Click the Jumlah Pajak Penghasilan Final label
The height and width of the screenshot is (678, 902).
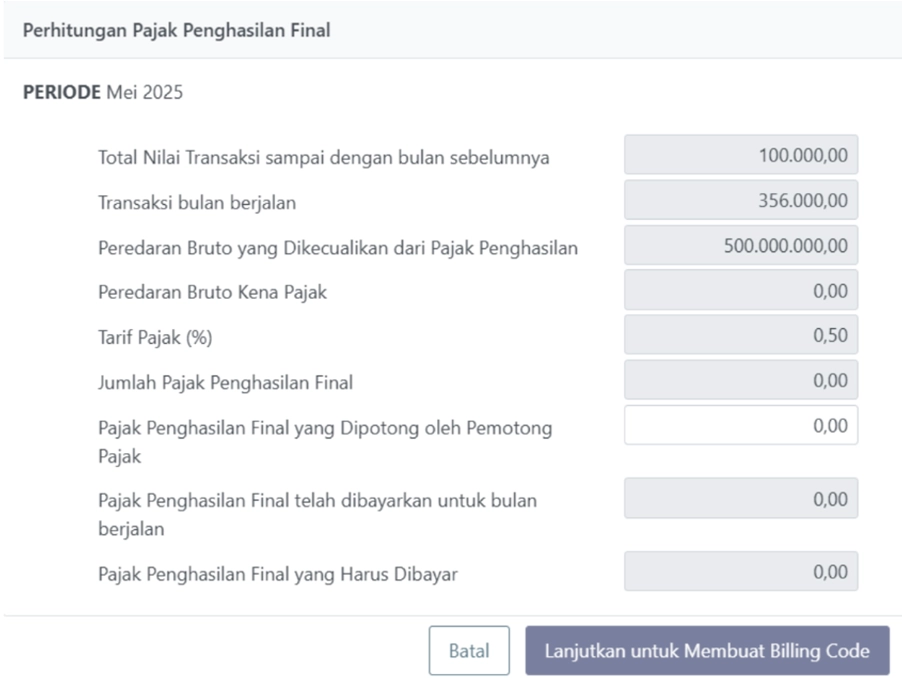pyautogui.click(x=225, y=382)
